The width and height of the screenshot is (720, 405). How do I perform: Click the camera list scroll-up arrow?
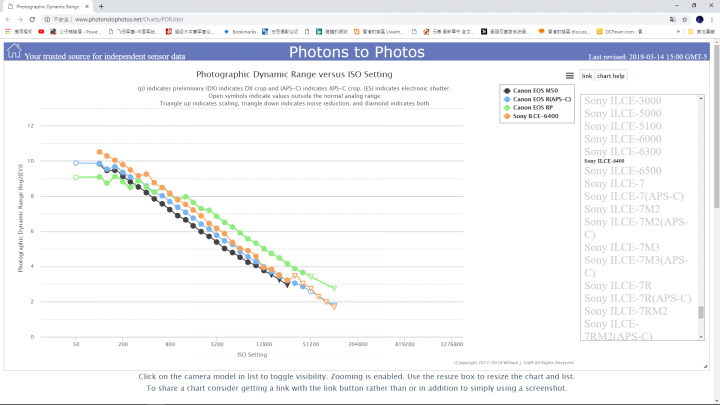(701, 98)
